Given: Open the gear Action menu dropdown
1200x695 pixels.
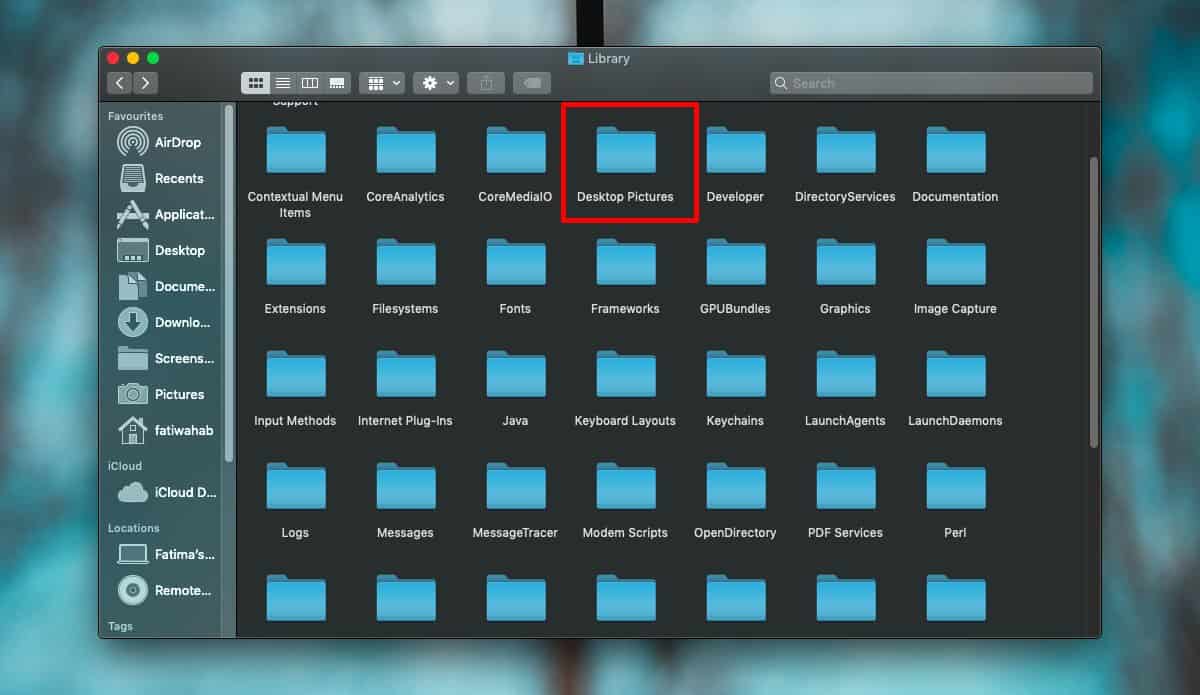Looking at the screenshot, I should tap(436, 83).
